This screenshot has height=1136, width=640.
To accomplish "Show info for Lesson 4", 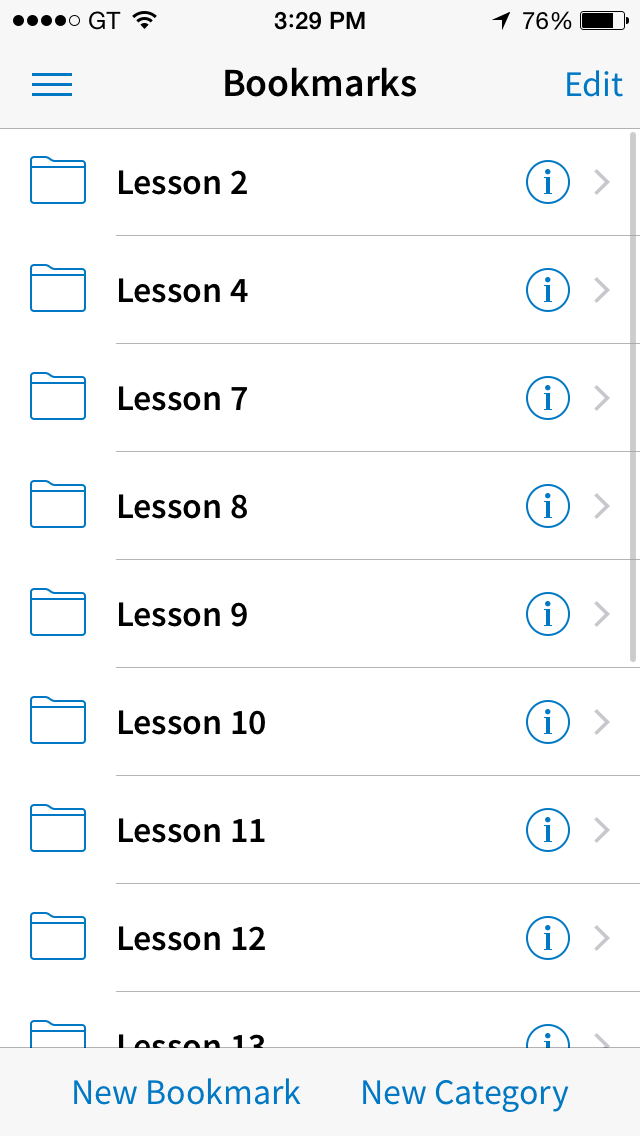I will click(x=547, y=291).
